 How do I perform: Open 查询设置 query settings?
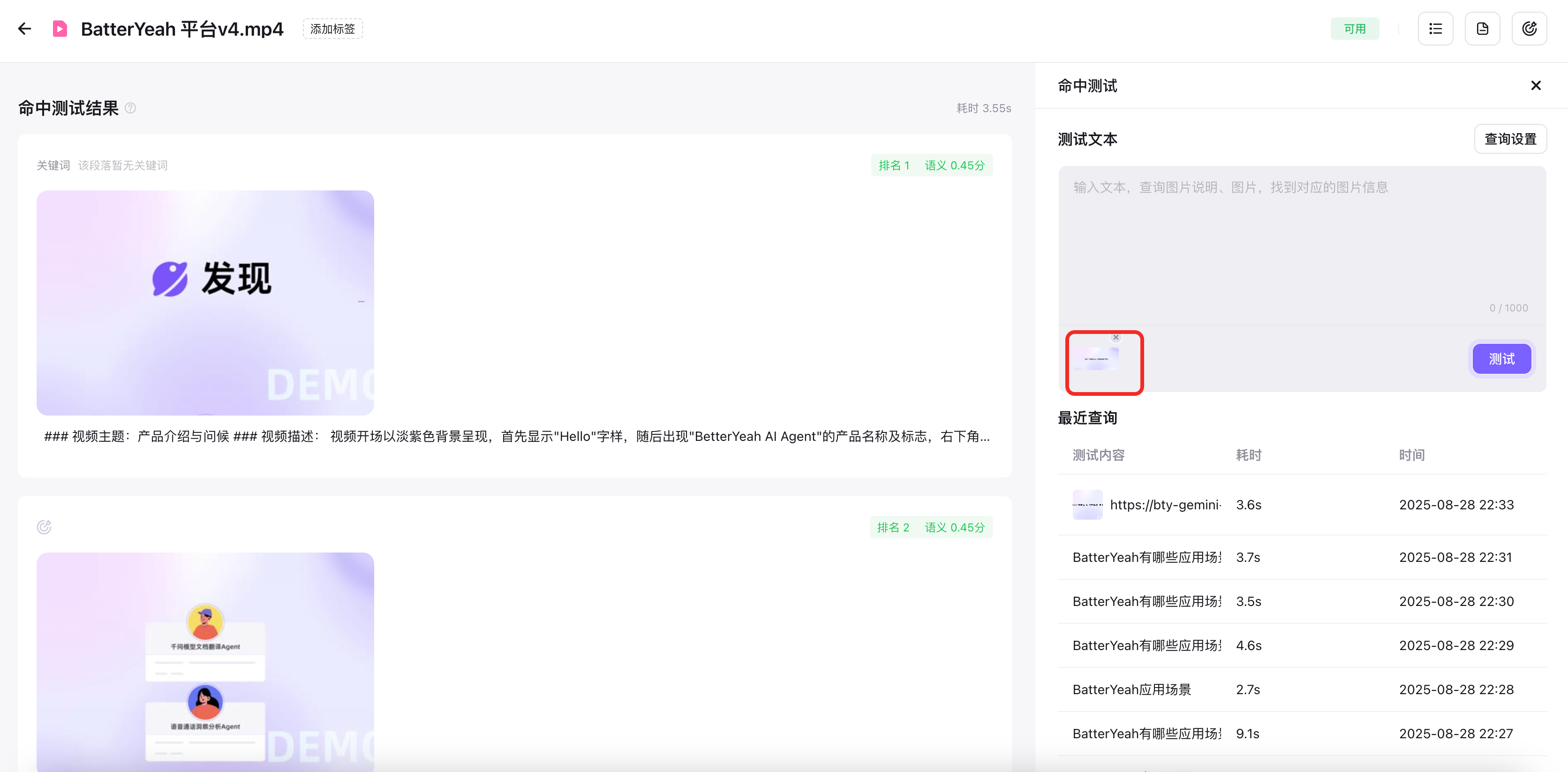1510,139
